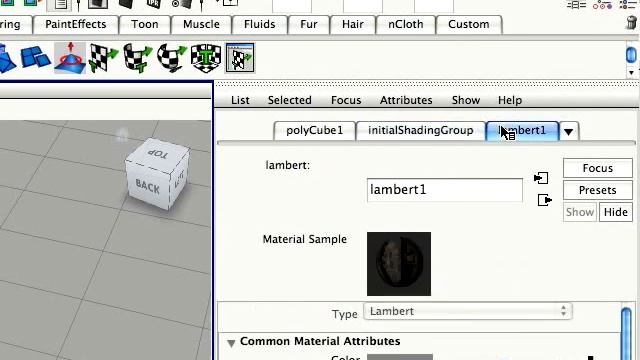
Task: Click the shelf scroll down arrow
Action: pyautogui.click(x=631, y=73)
